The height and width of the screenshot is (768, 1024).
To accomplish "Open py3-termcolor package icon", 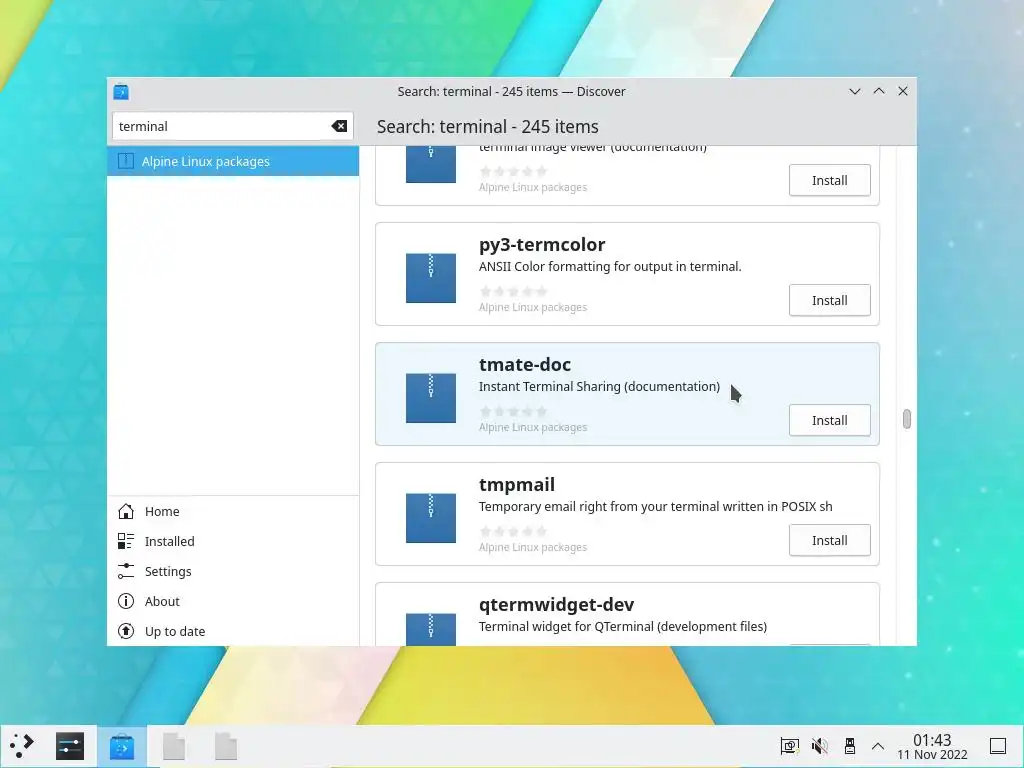I will tap(431, 278).
